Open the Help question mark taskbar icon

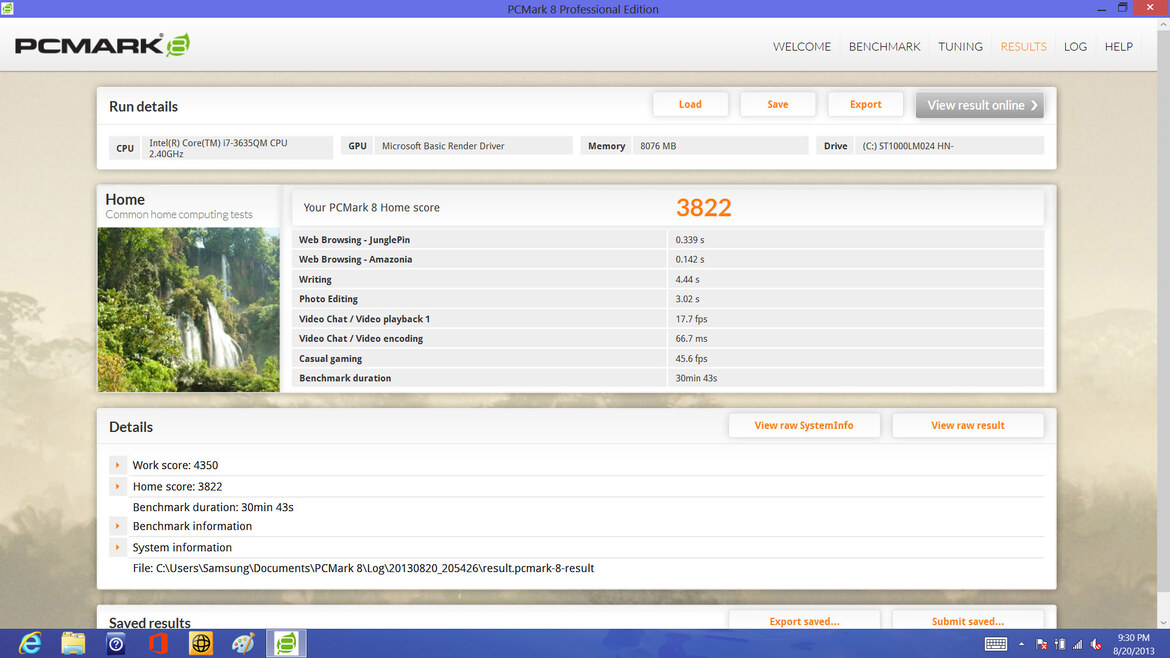coord(116,643)
